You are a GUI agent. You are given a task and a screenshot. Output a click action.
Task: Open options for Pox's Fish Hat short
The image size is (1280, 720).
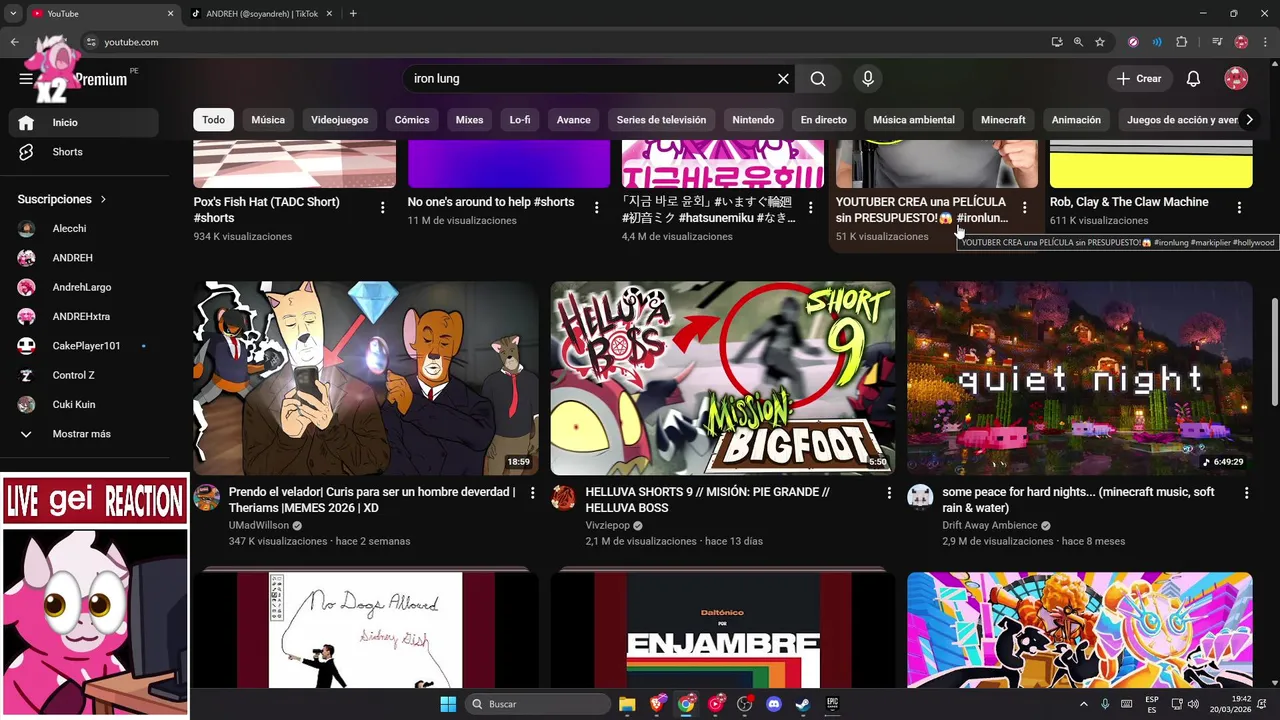coord(382,208)
